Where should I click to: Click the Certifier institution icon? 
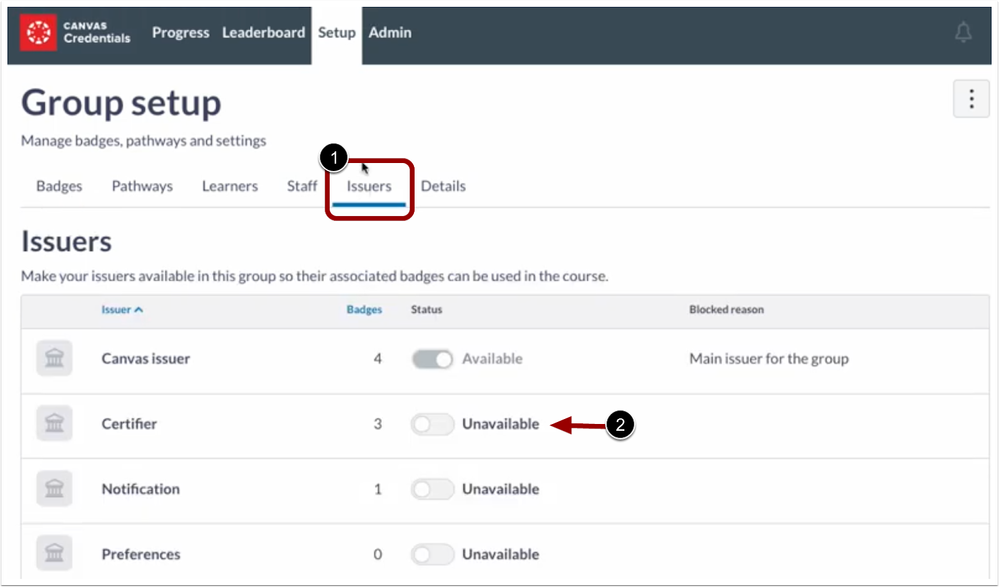tap(55, 424)
